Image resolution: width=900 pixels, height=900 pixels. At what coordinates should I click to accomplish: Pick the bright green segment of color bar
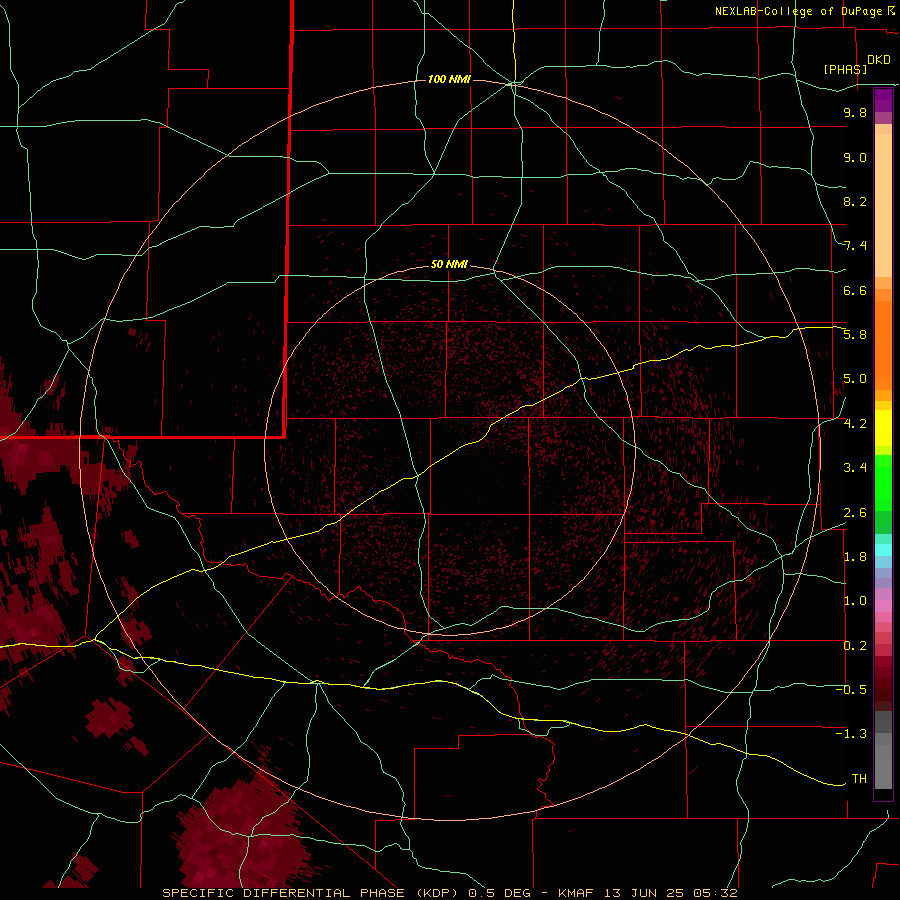883,483
